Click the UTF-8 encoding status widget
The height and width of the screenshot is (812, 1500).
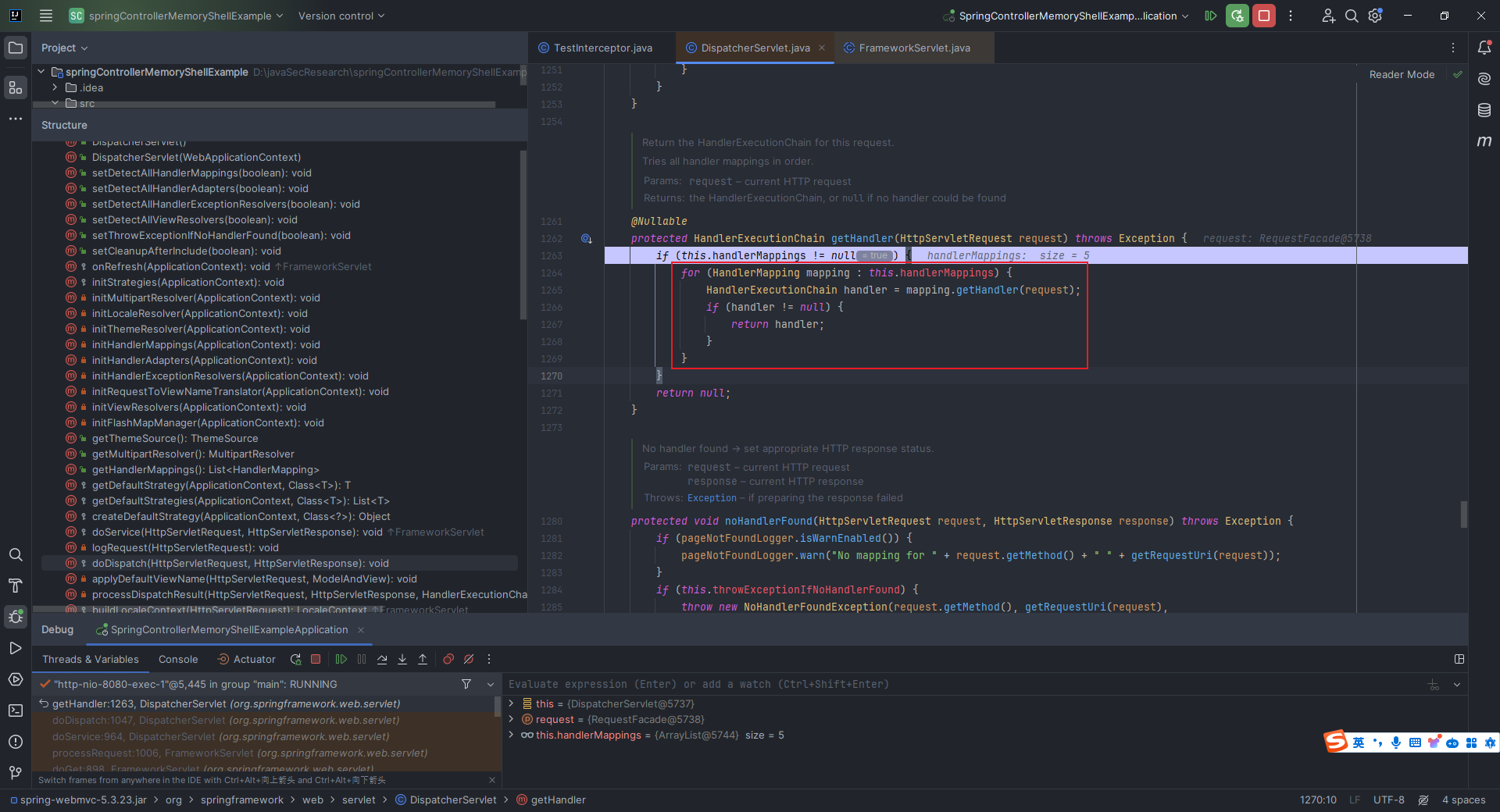click(x=1388, y=800)
